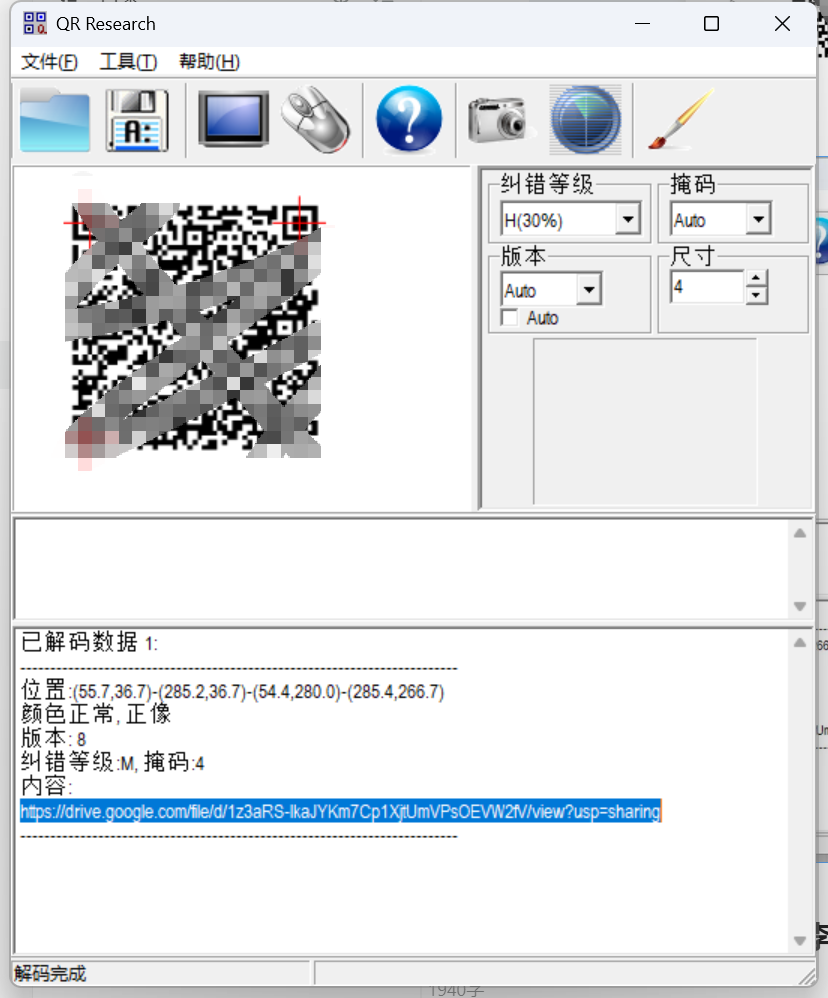The width and height of the screenshot is (828, 998).
Task: Click the decoded drive.google.com URL text
Action: pyautogui.click(x=340, y=812)
